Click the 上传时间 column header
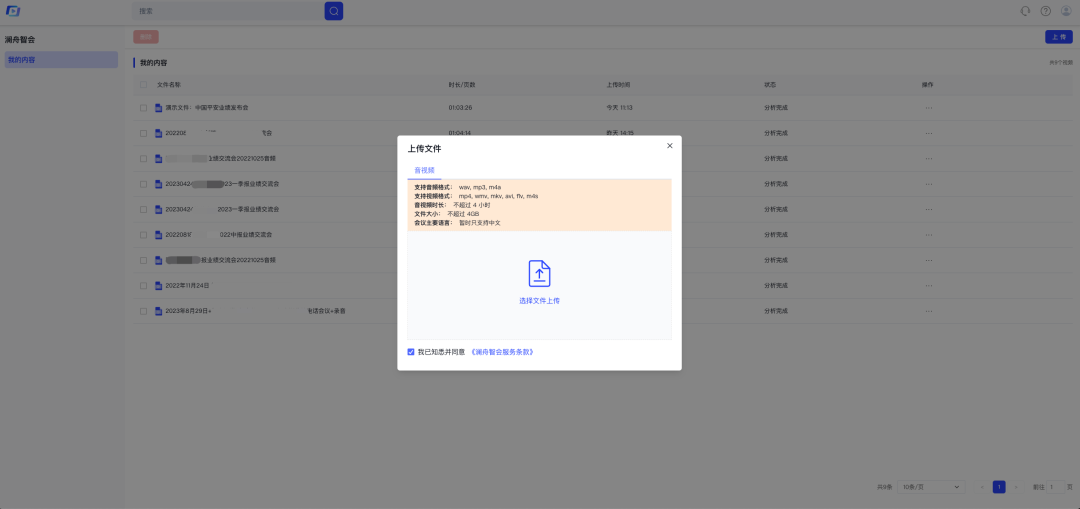This screenshot has height=509, width=1080. (618, 85)
